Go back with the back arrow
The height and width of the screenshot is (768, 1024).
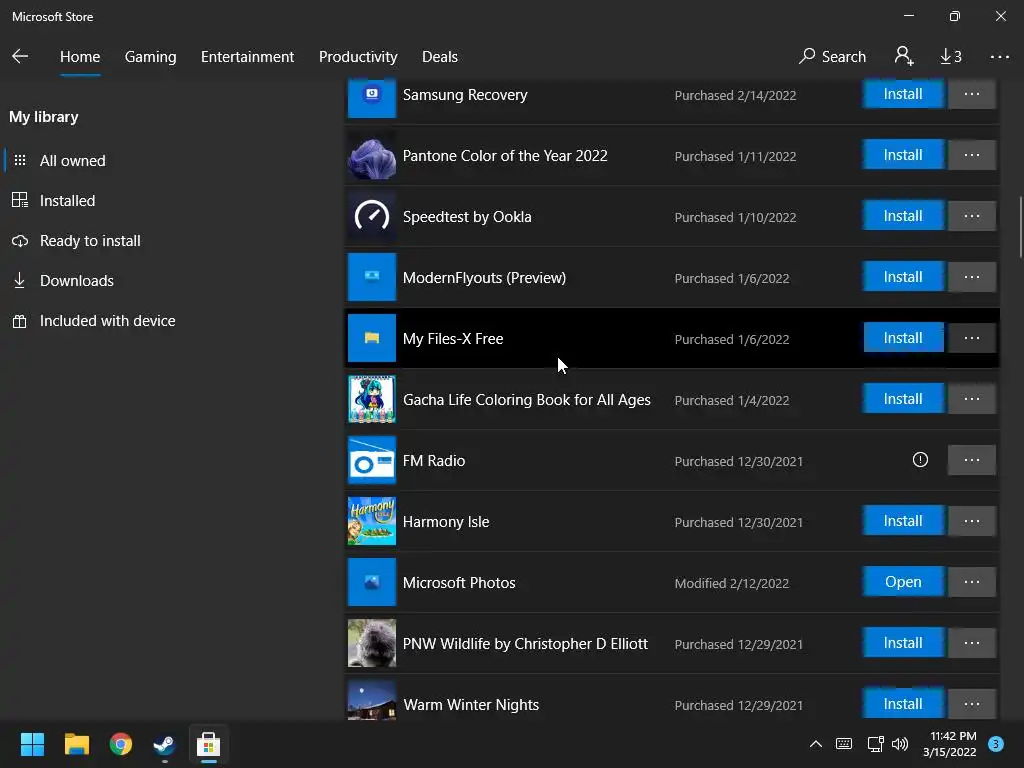pos(20,56)
